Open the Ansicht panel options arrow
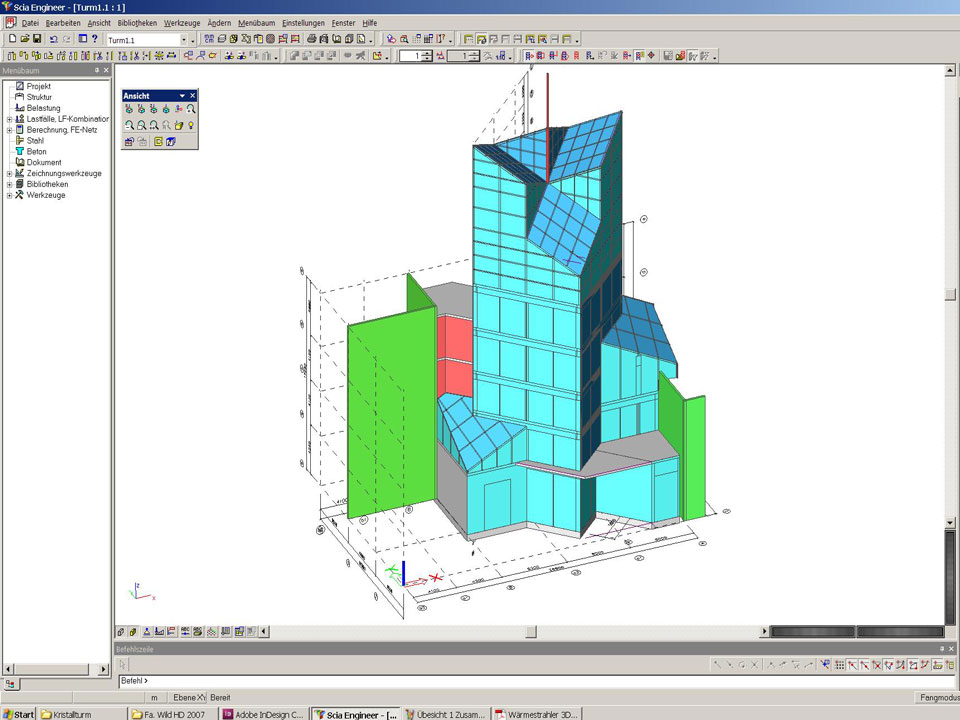Viewport: 960px width, 720px height. point(182,96)
